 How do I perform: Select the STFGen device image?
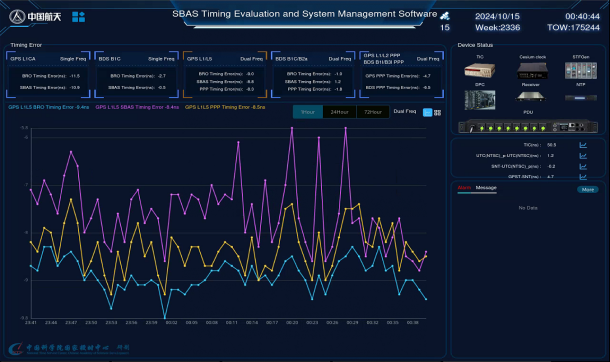click(x=580, y=70)
